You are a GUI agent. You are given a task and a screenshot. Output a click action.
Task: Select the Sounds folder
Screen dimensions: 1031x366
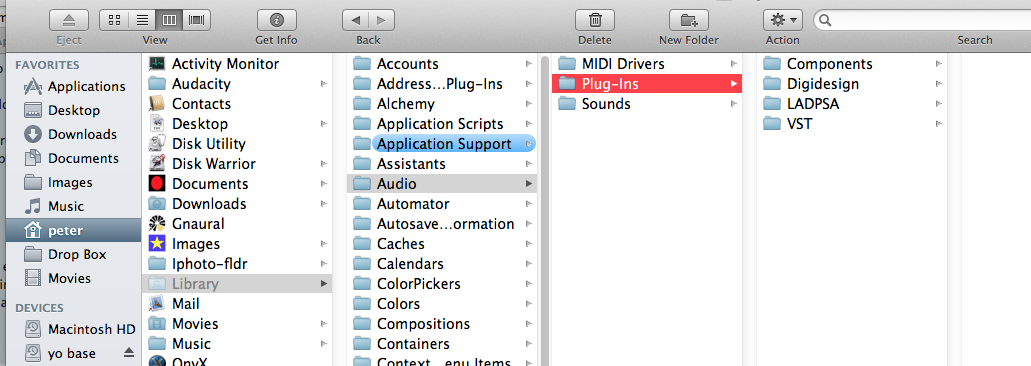647,104
